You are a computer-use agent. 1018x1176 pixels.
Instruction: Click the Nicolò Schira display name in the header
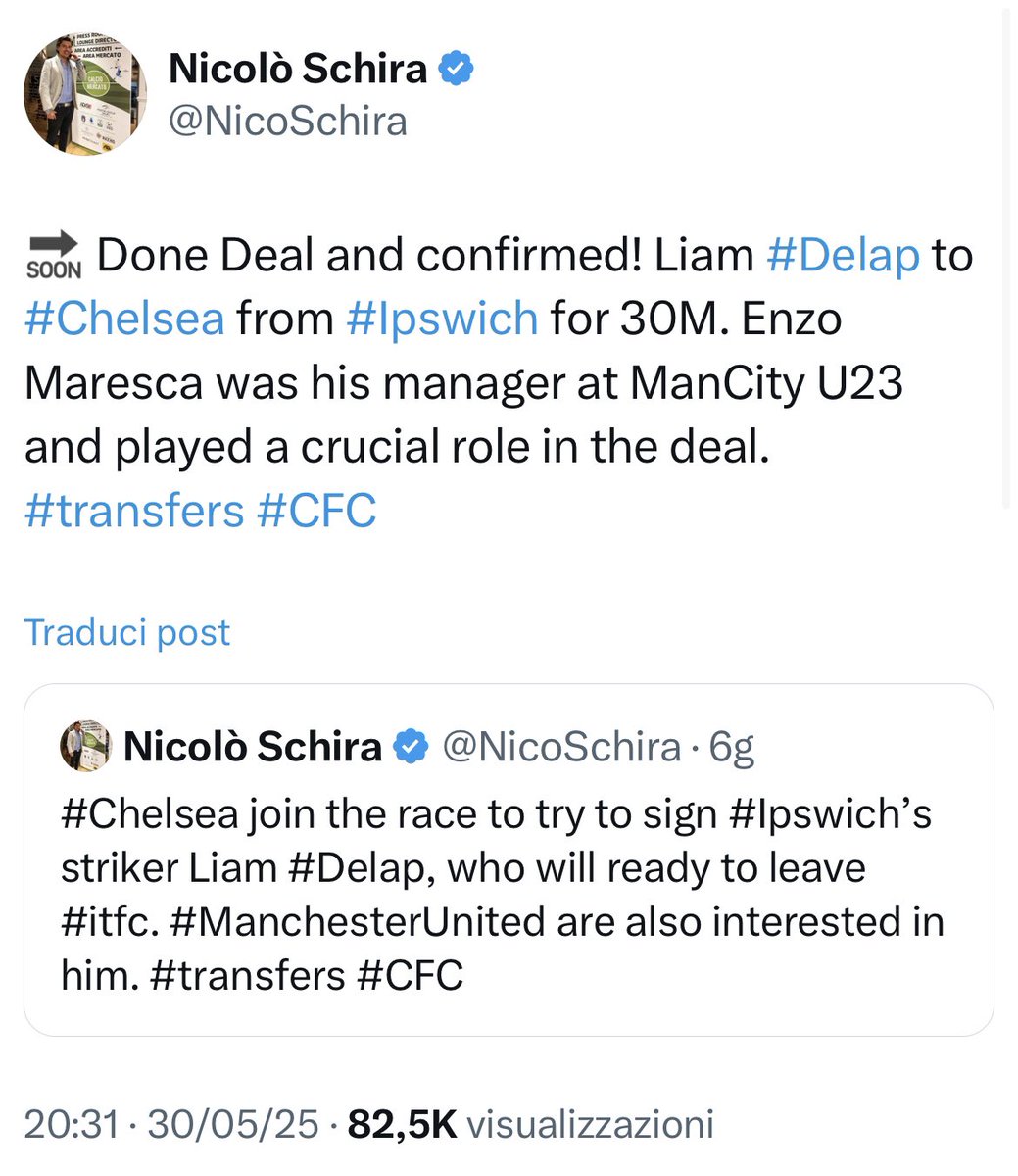[x=299, y=69]
